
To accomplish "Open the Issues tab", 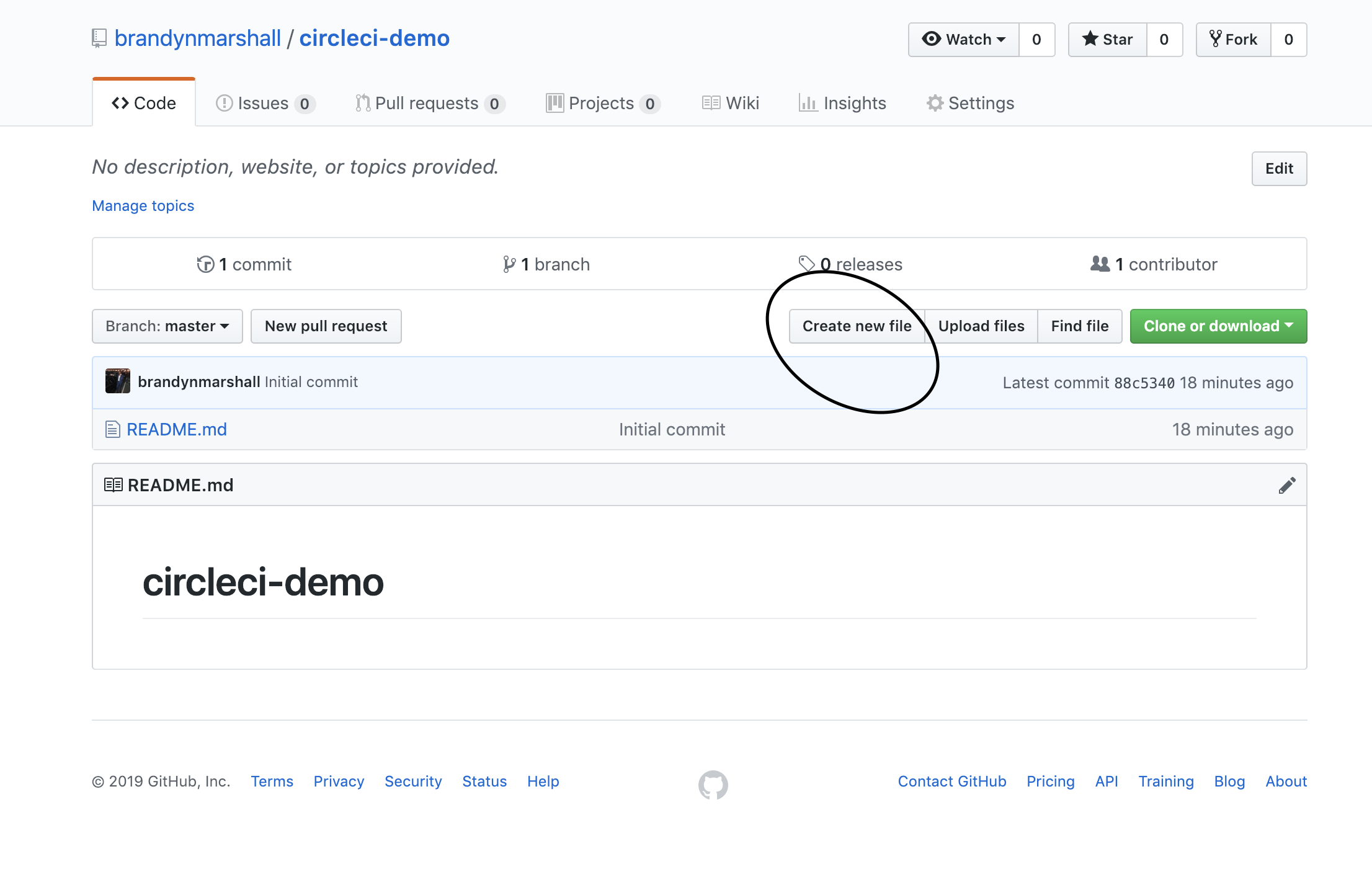I will [x=265, y=103].
